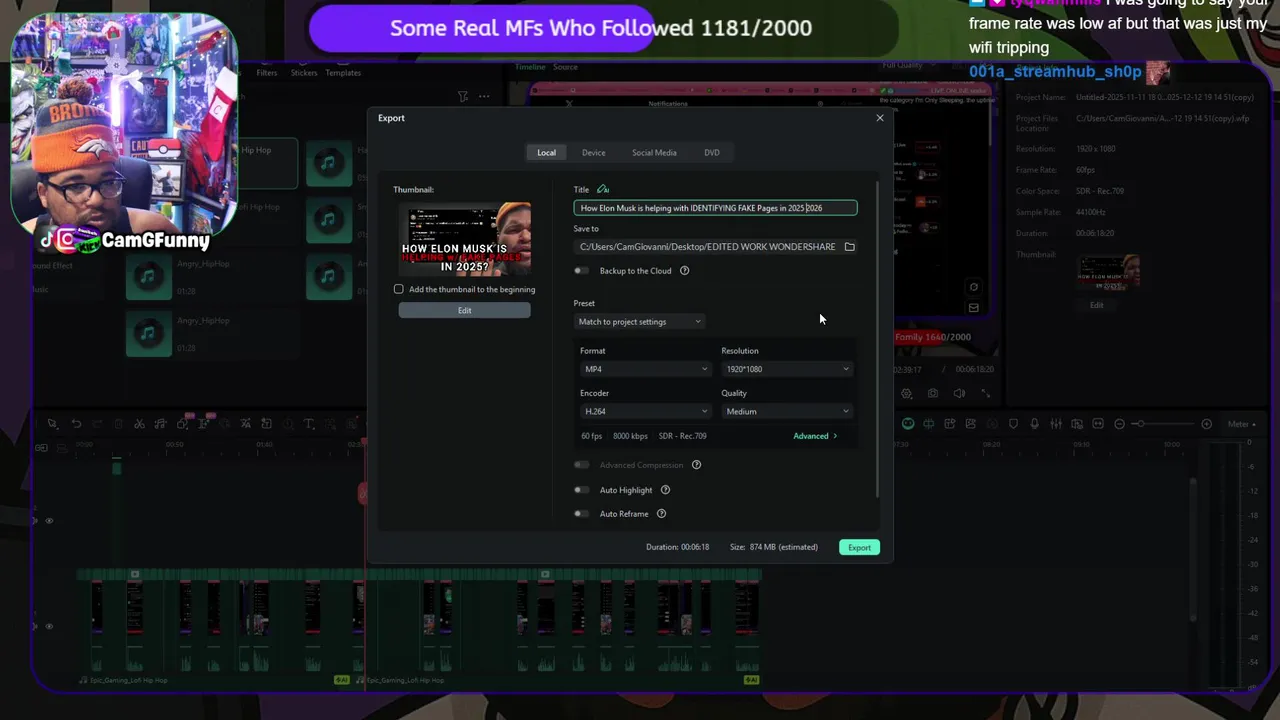Screen dimensions: 1280x720
Task: Open the Filters tab in main window
Action: (266, 73)
